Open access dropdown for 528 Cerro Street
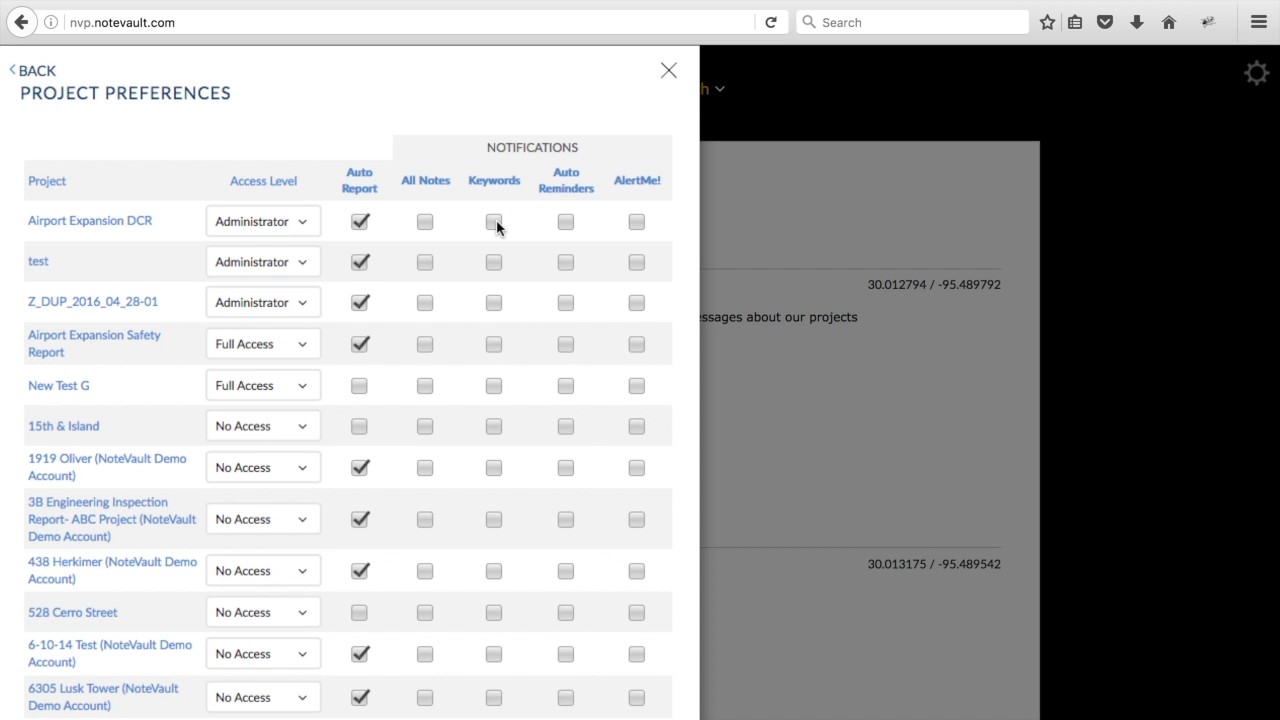This screenshot has height=720, width=1280. pyautogui.click(x=263, y=613)
